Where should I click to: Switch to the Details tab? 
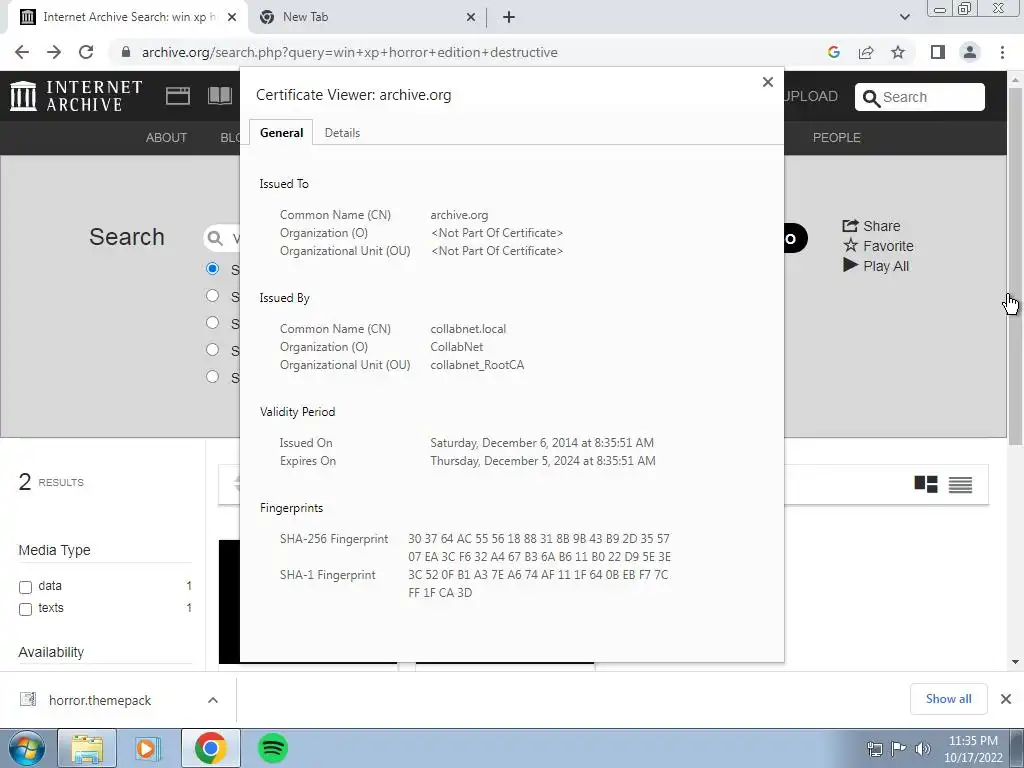pos(342,133)
